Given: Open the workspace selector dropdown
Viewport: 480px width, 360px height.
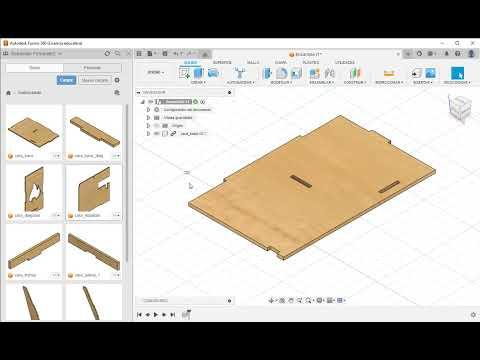Looking at the screenshot, I should coord(156,72).
